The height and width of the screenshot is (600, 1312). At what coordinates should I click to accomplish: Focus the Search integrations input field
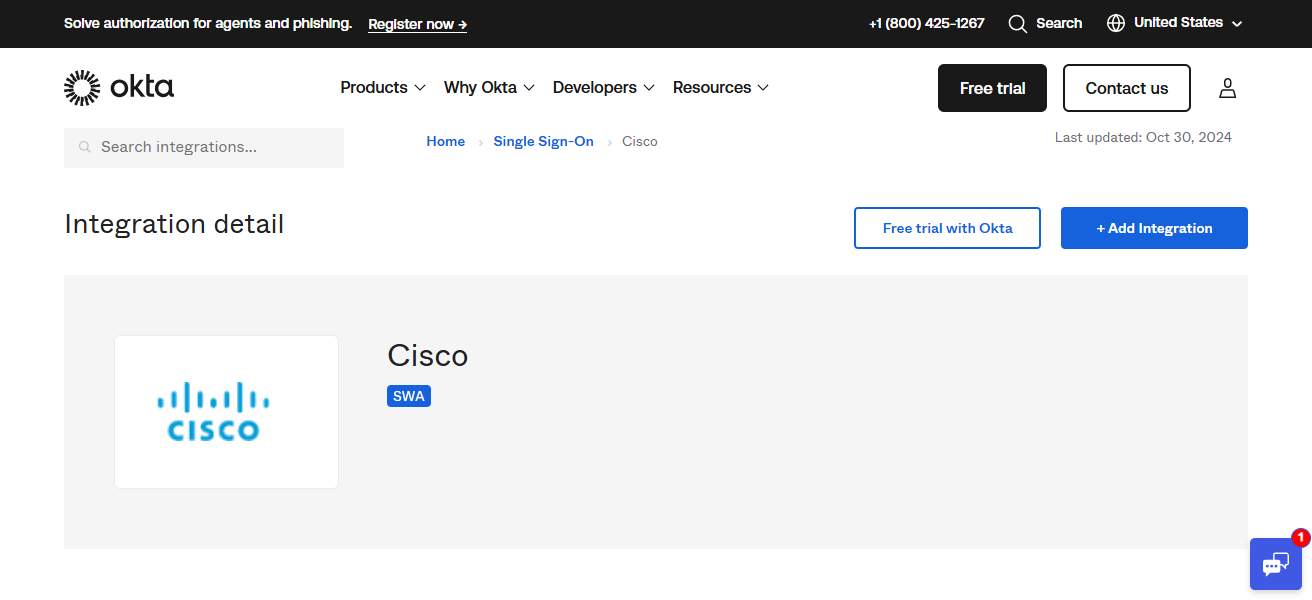[x=215, y=147]
